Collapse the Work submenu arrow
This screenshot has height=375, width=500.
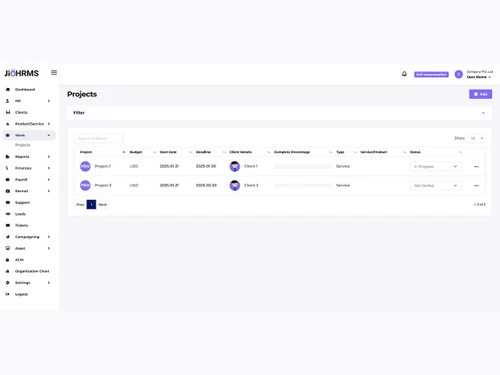pos(49,135)
